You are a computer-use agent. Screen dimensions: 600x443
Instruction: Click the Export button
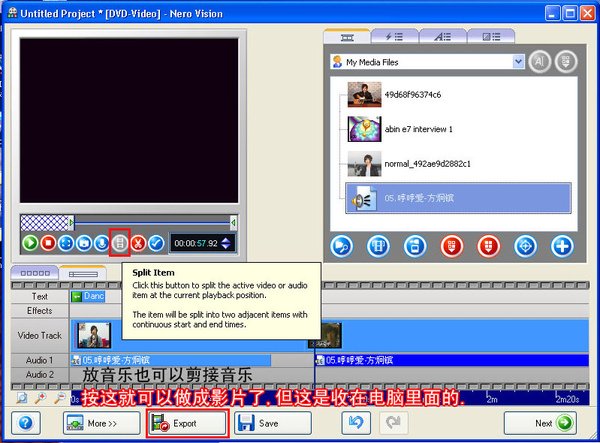pyautogui.click(x=188, y=423)
